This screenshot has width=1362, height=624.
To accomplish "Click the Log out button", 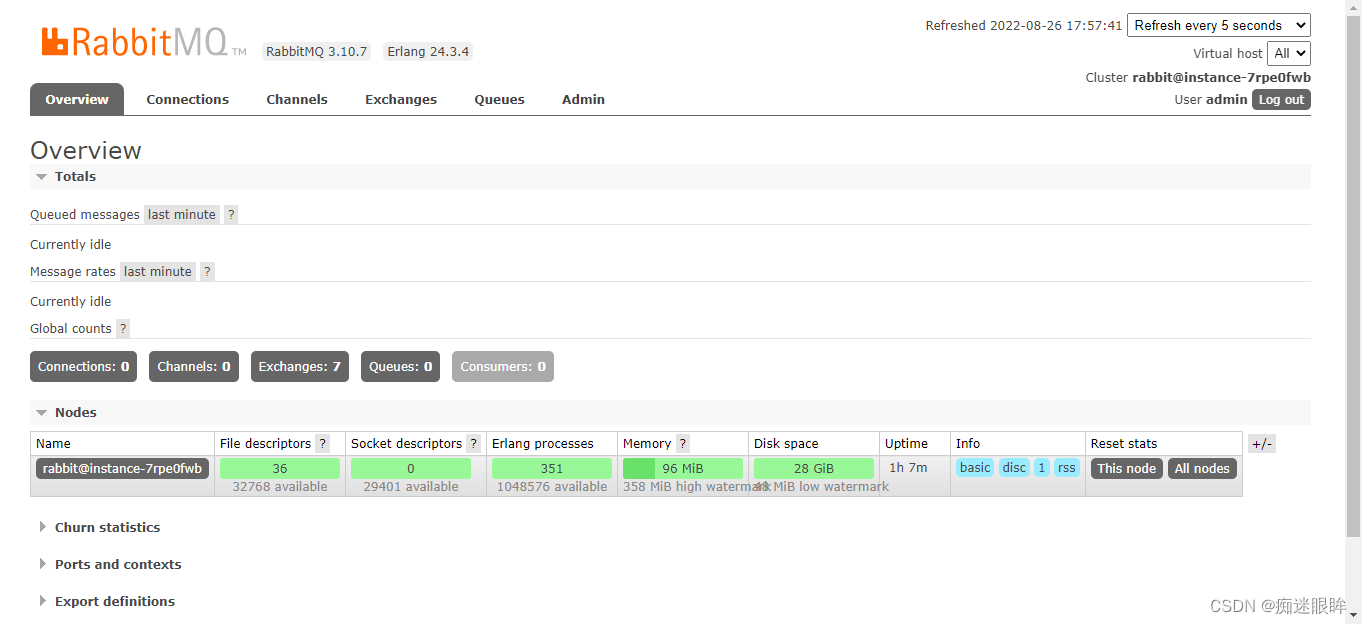I will coord(1281,99).
